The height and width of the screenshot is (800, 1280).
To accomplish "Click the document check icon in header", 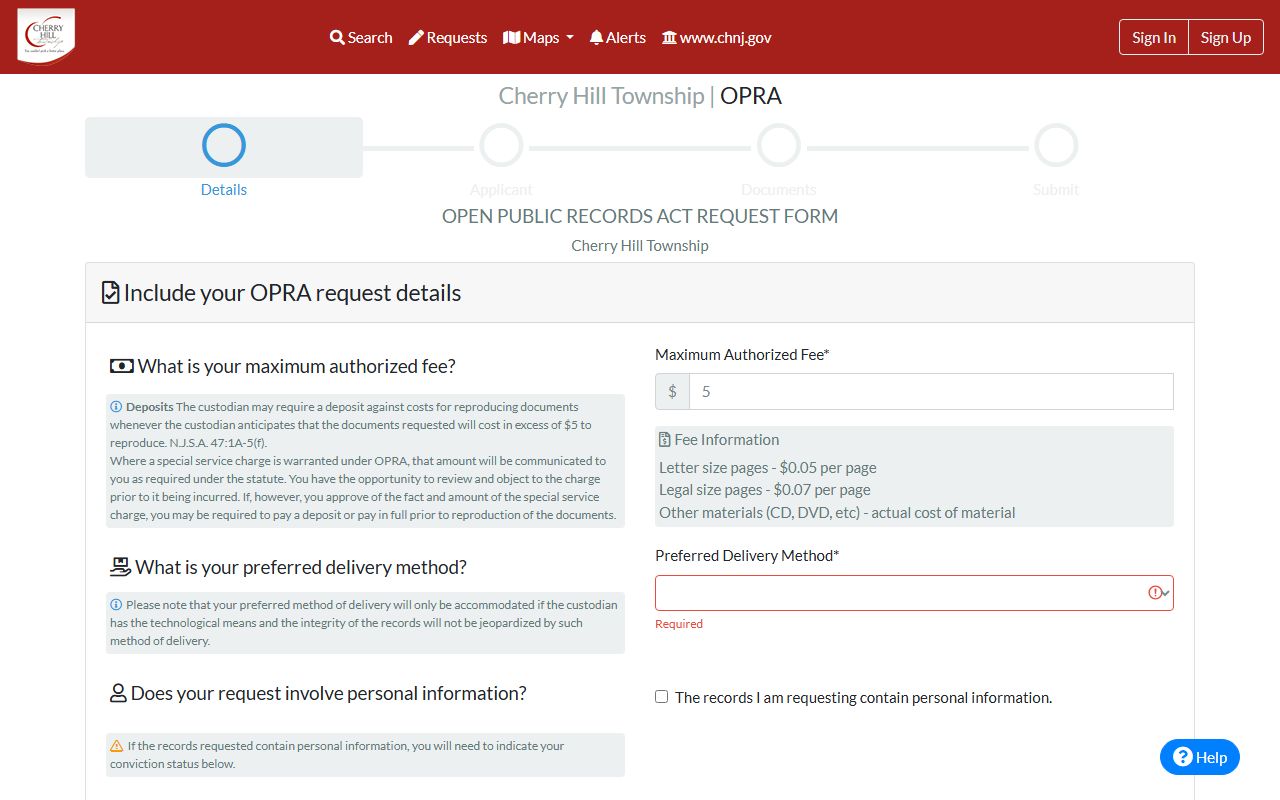I will (111, 293).
